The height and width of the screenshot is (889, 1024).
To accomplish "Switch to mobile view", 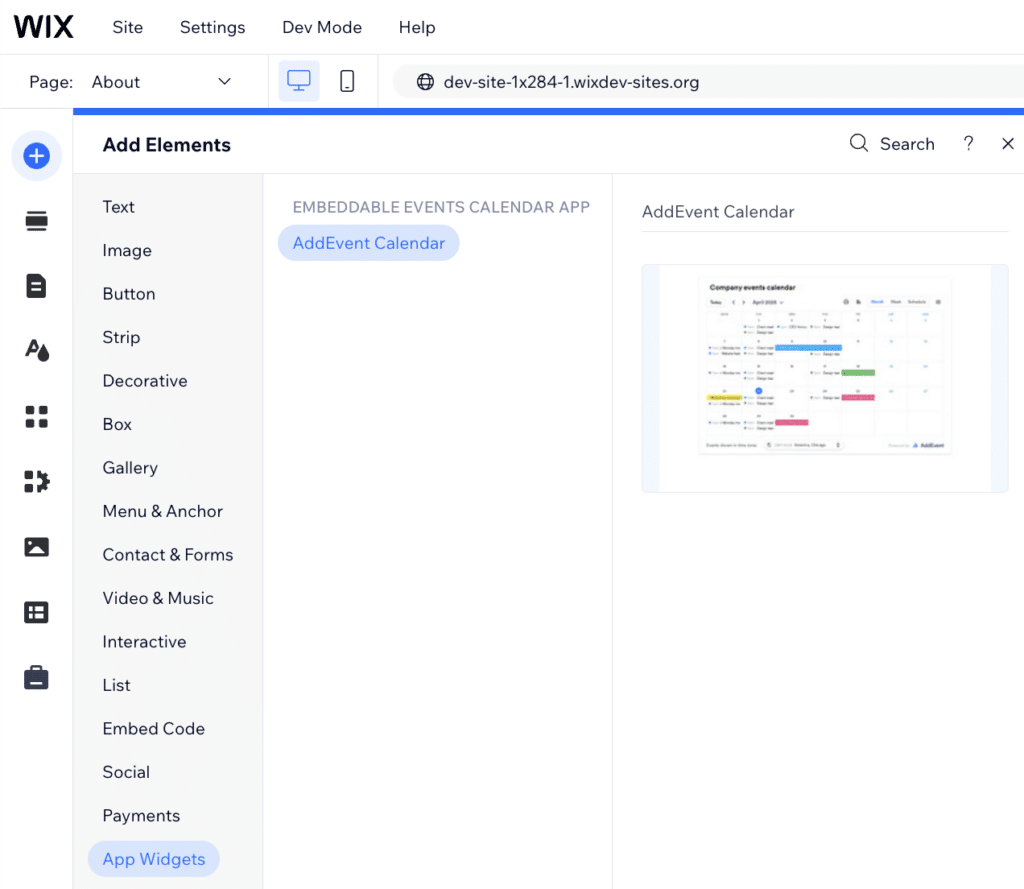I will [347, 81].
